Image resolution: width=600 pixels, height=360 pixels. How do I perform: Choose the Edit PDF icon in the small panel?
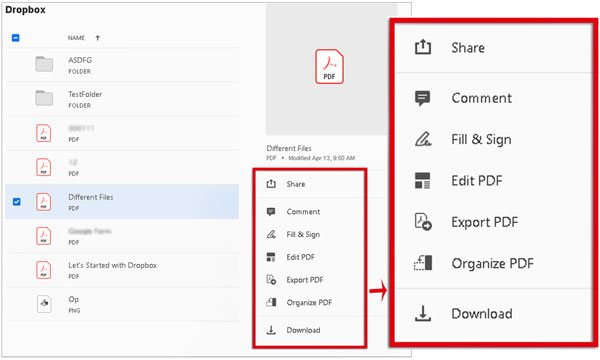point(271,257)
